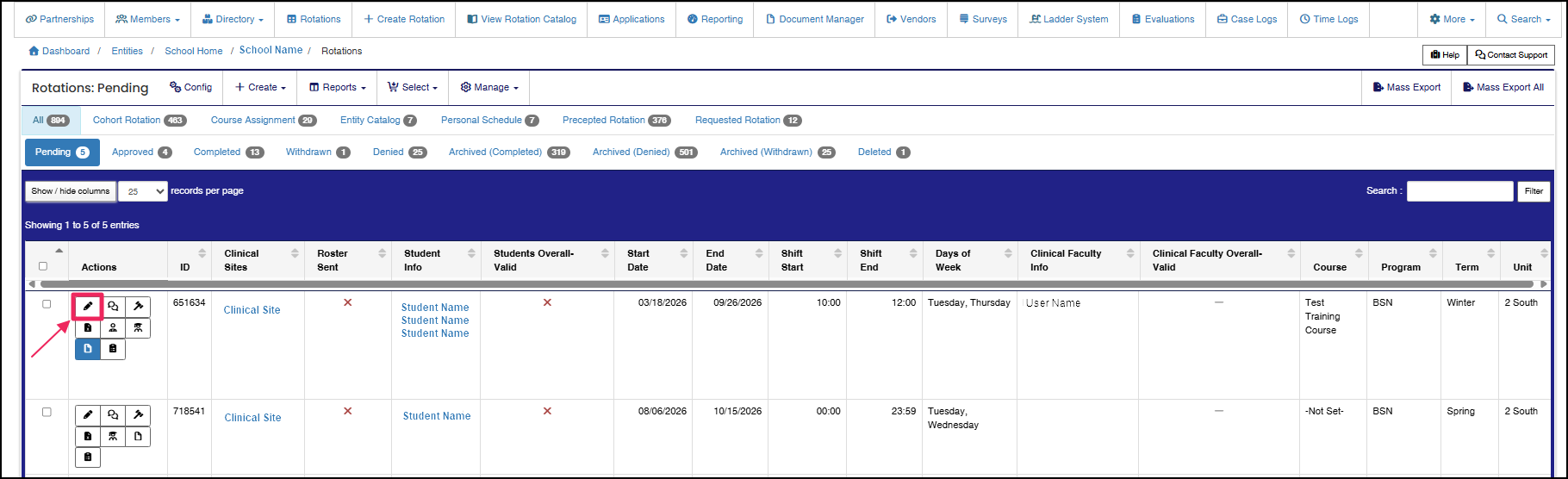Click the pencil edit icon for rotation 651634
The image size is (1568, 479).
click(x=88, y=307)
